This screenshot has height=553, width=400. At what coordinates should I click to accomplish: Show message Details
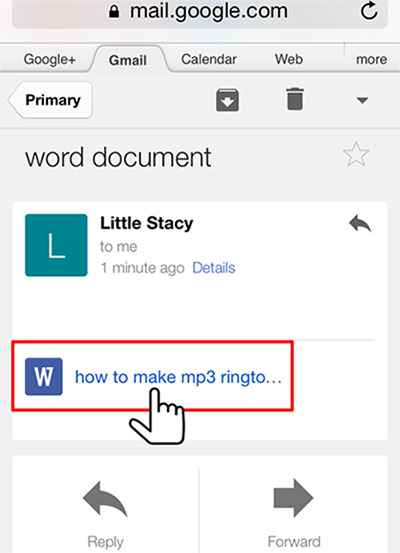pos(214,268)
